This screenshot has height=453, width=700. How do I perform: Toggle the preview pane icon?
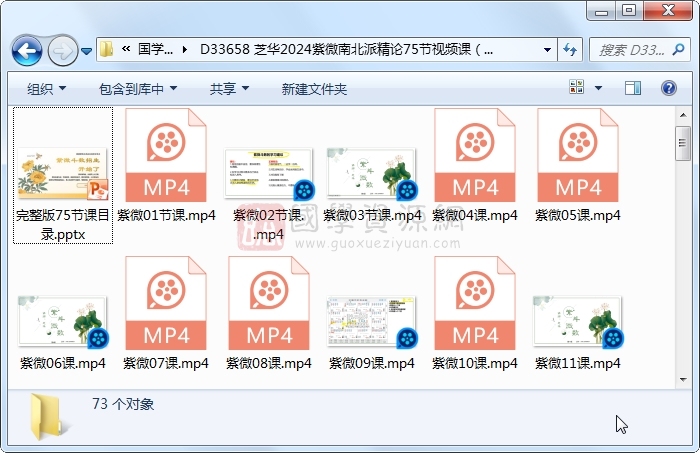coord(633,88)
